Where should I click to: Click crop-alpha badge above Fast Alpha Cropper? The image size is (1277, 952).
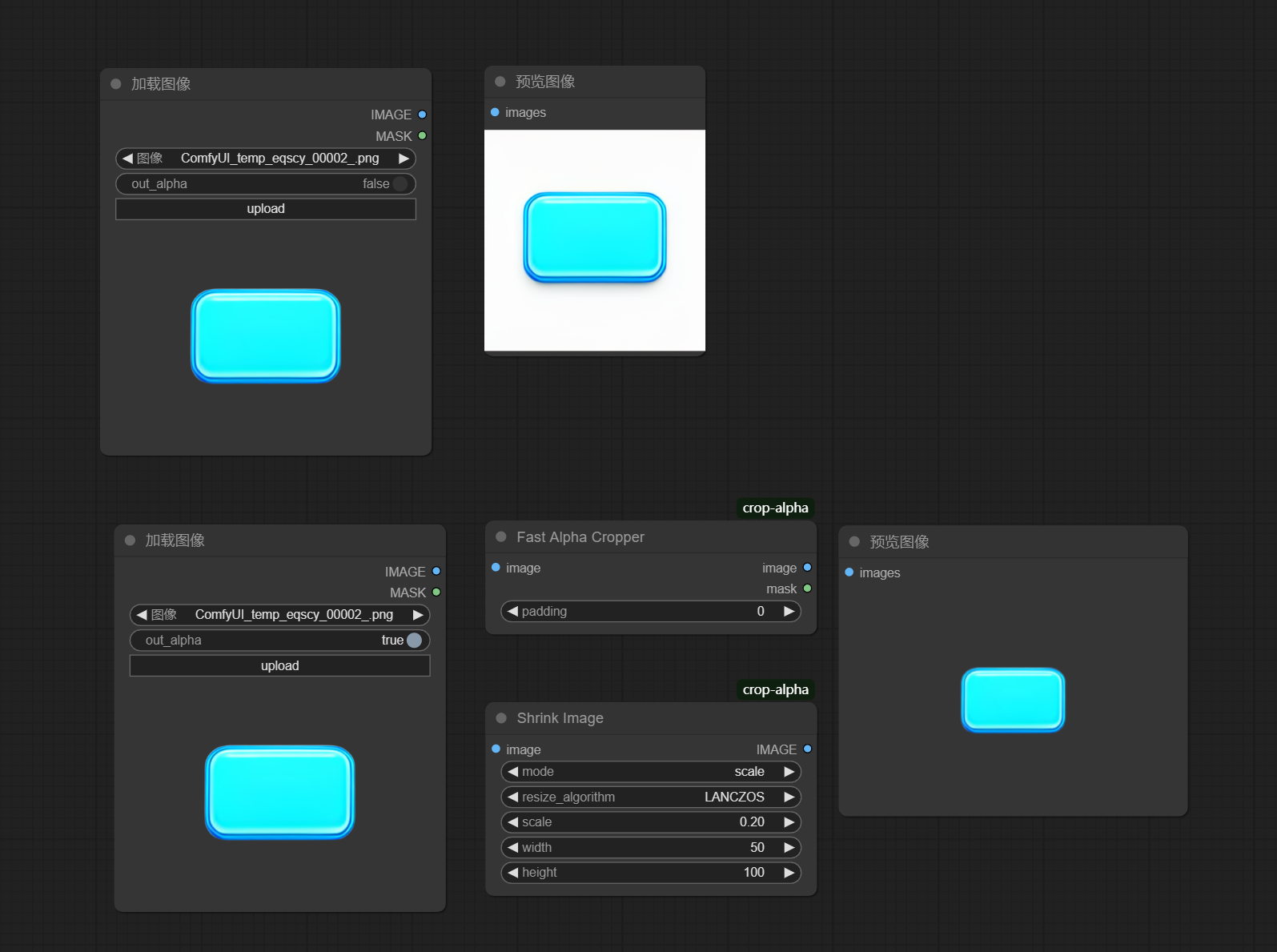point(775,508)
